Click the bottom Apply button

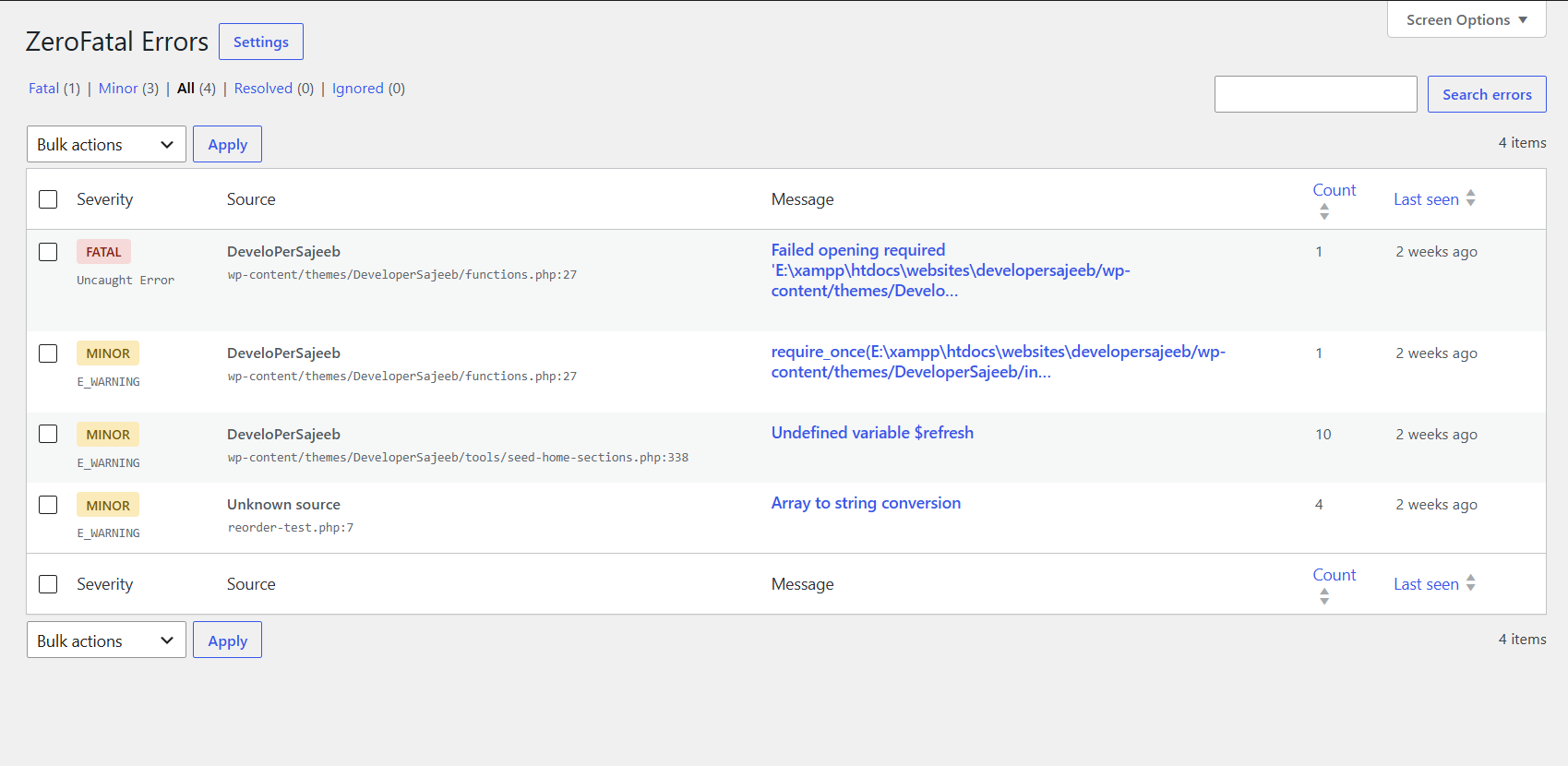point(227,640)
